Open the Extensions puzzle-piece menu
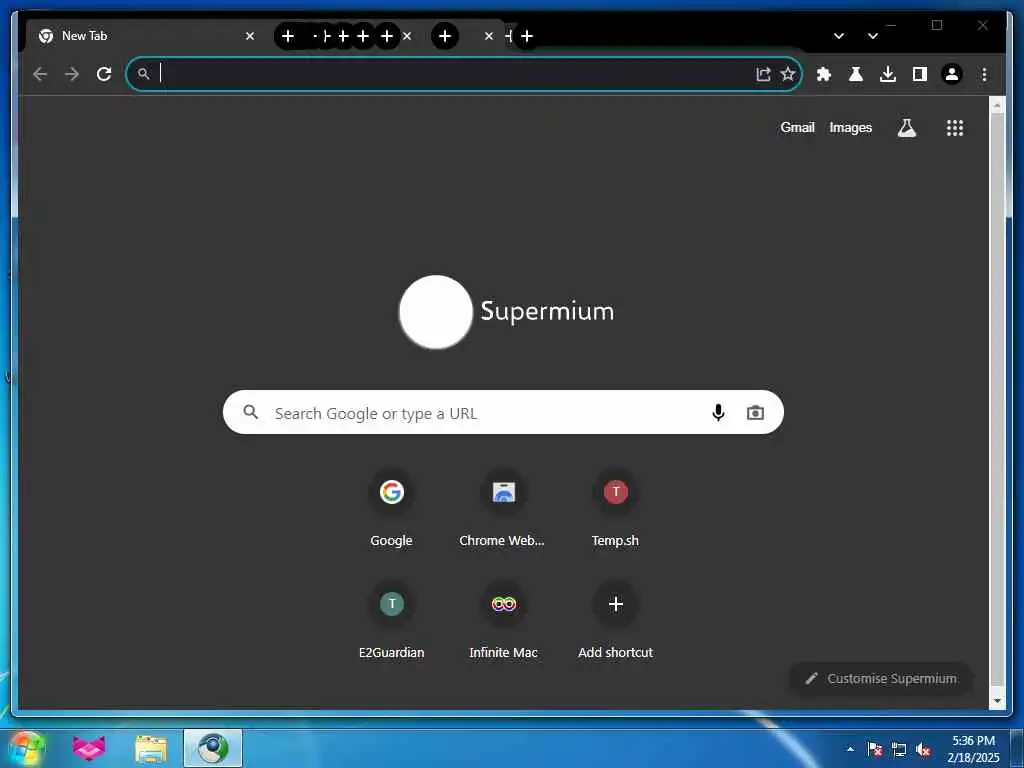This screenshot has height=768, width=1024. click(x=824, y=74)
